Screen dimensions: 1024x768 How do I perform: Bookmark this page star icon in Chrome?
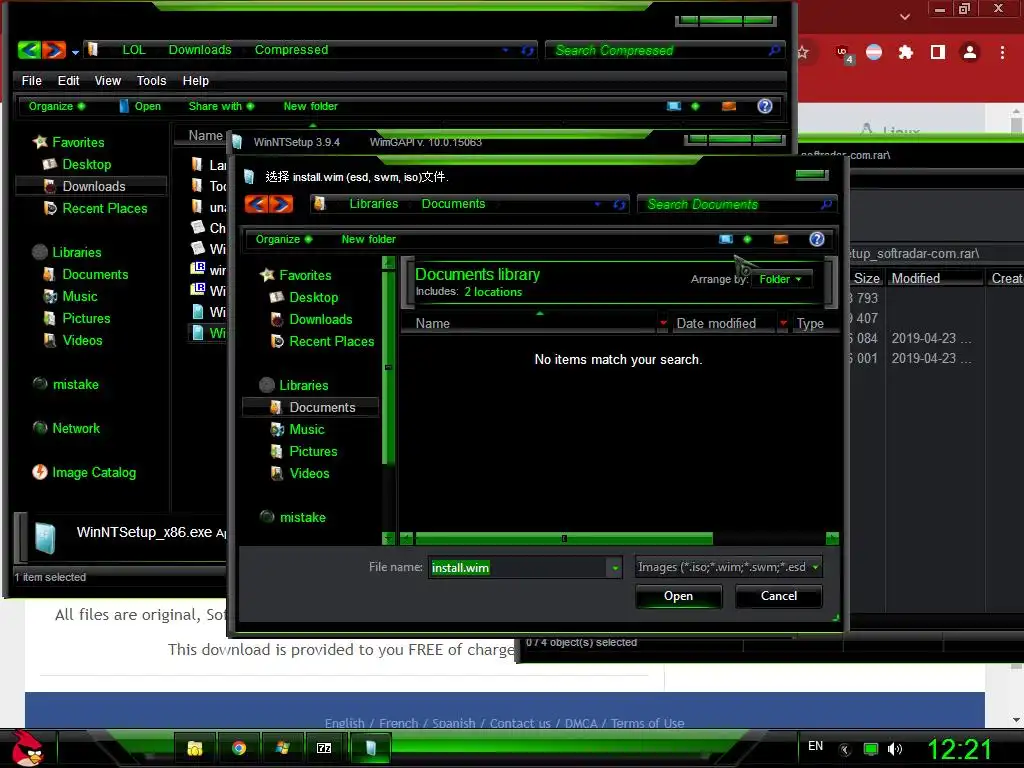pos(803,52)
